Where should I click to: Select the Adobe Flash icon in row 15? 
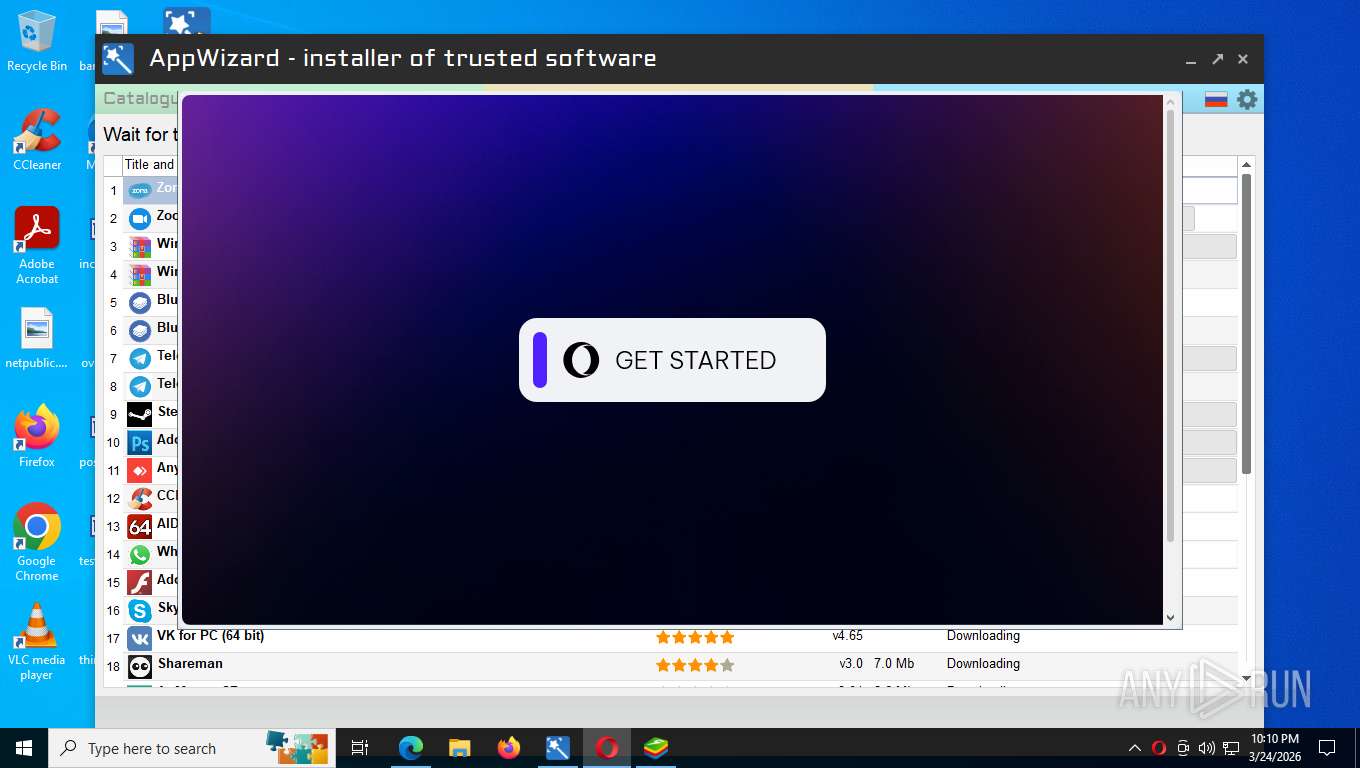(x=140, y=582)
